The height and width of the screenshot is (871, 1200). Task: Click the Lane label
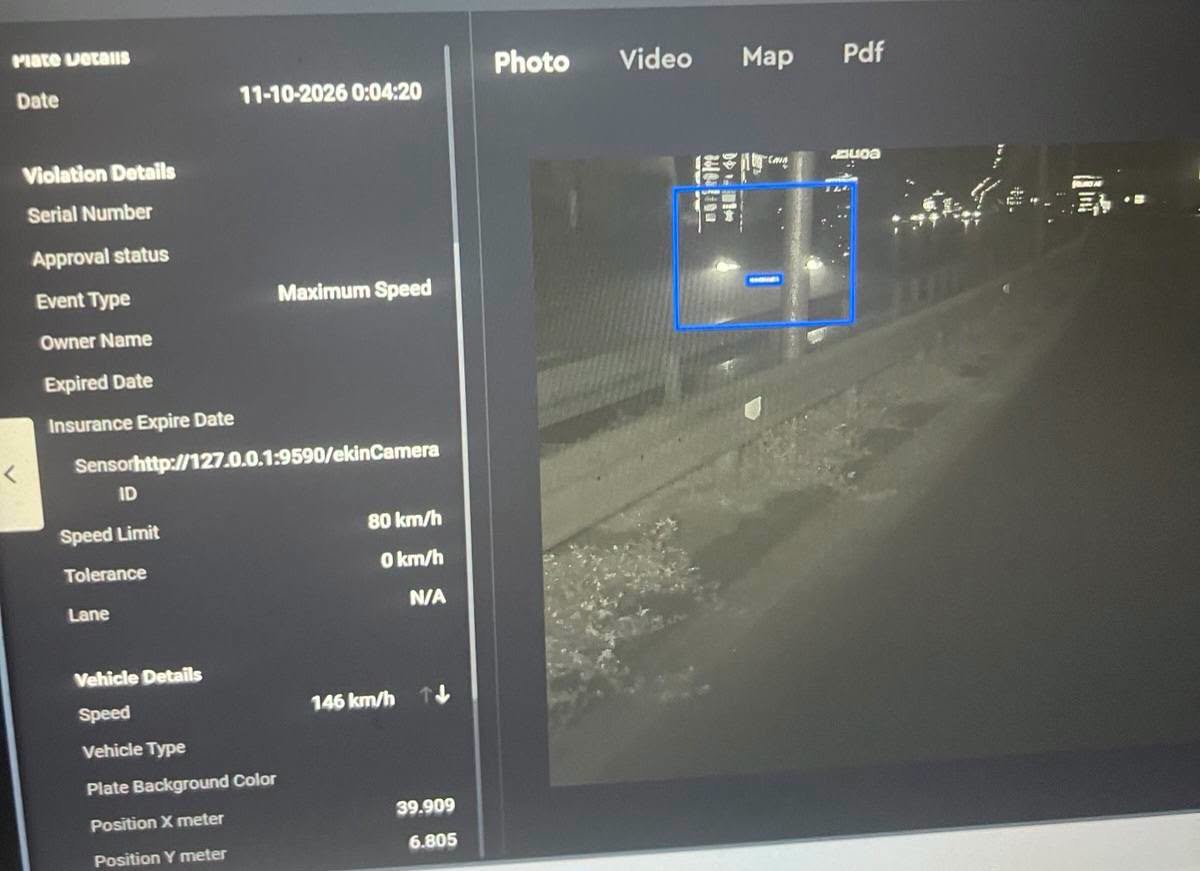pos(88,615)
